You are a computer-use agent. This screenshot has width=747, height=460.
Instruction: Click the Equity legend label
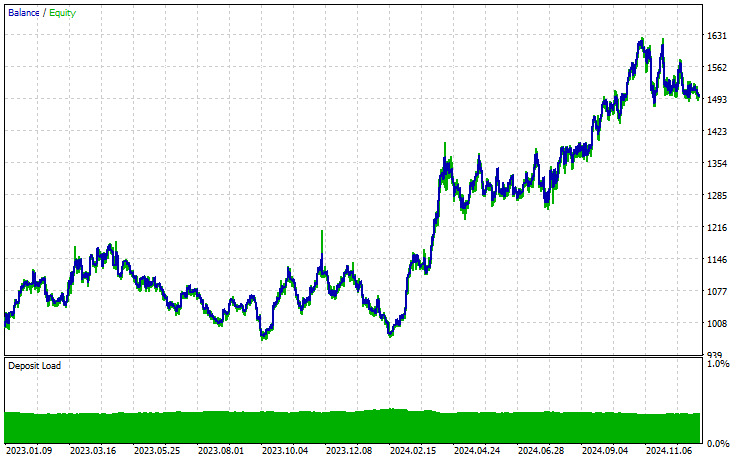pos(62,13)
